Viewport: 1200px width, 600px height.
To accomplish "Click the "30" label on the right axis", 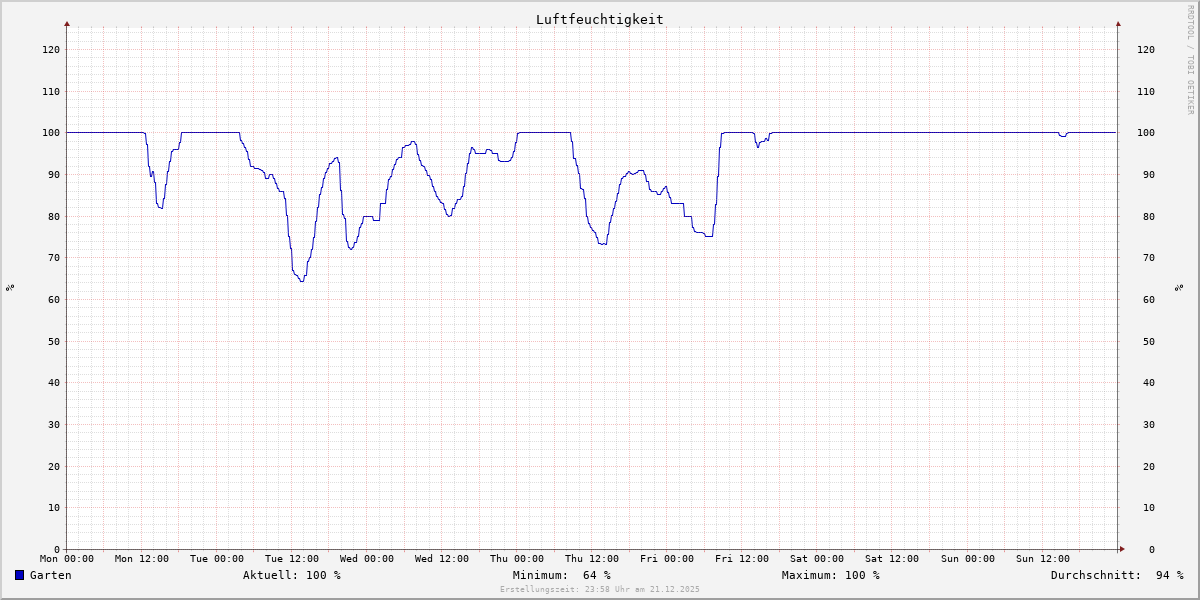I will click(1149, 424).
